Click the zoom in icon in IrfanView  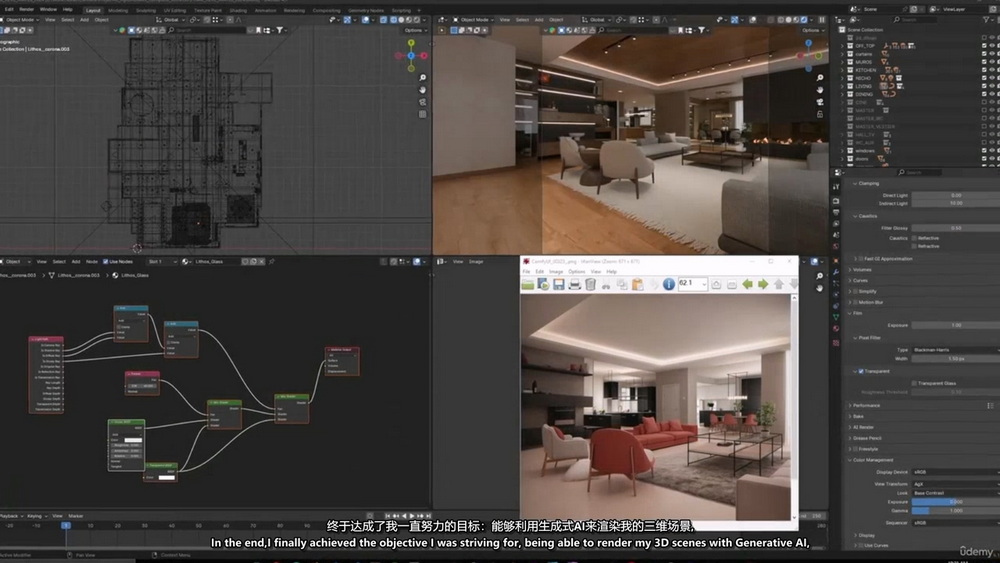[x=716, y=284]
